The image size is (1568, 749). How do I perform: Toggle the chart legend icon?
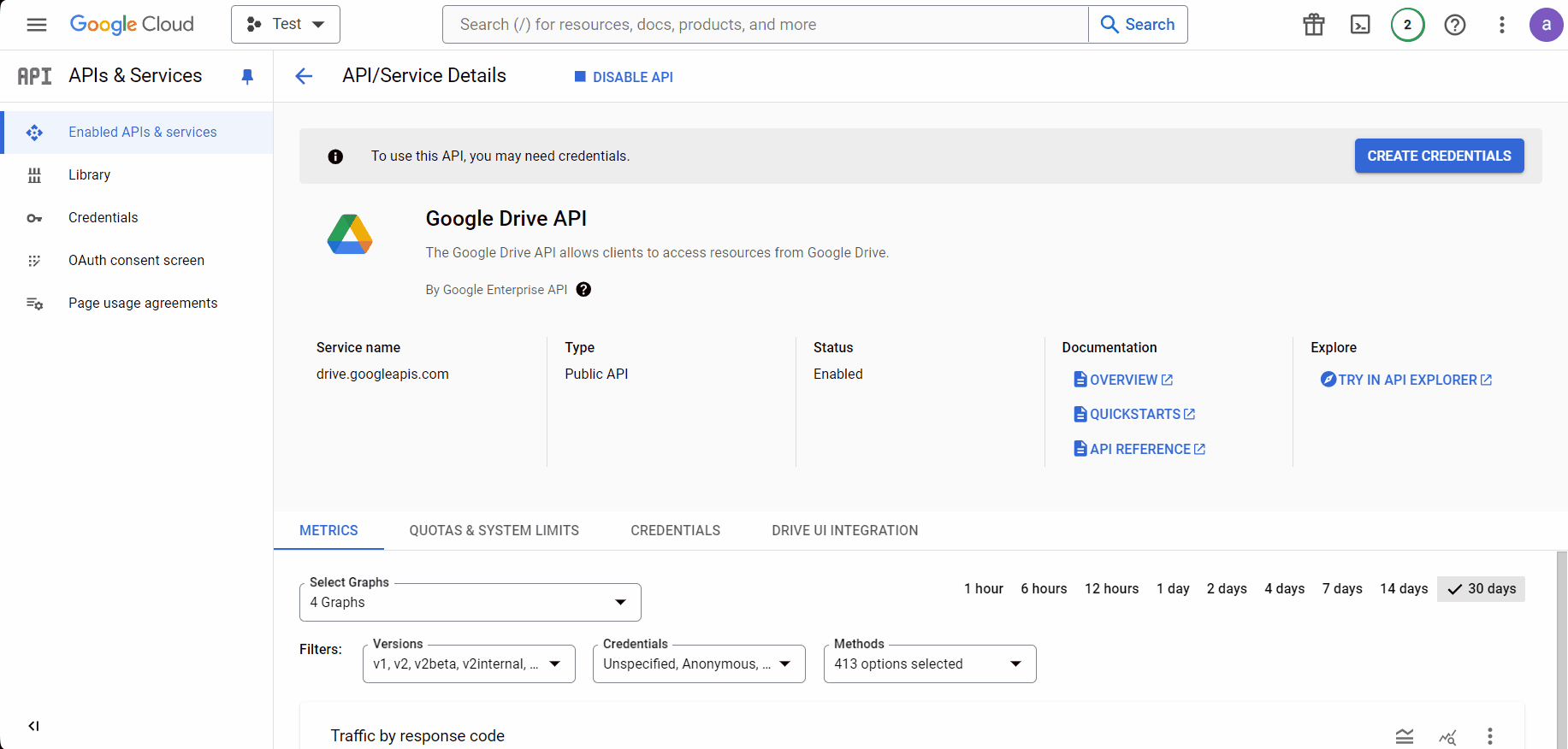point(1405,736)
